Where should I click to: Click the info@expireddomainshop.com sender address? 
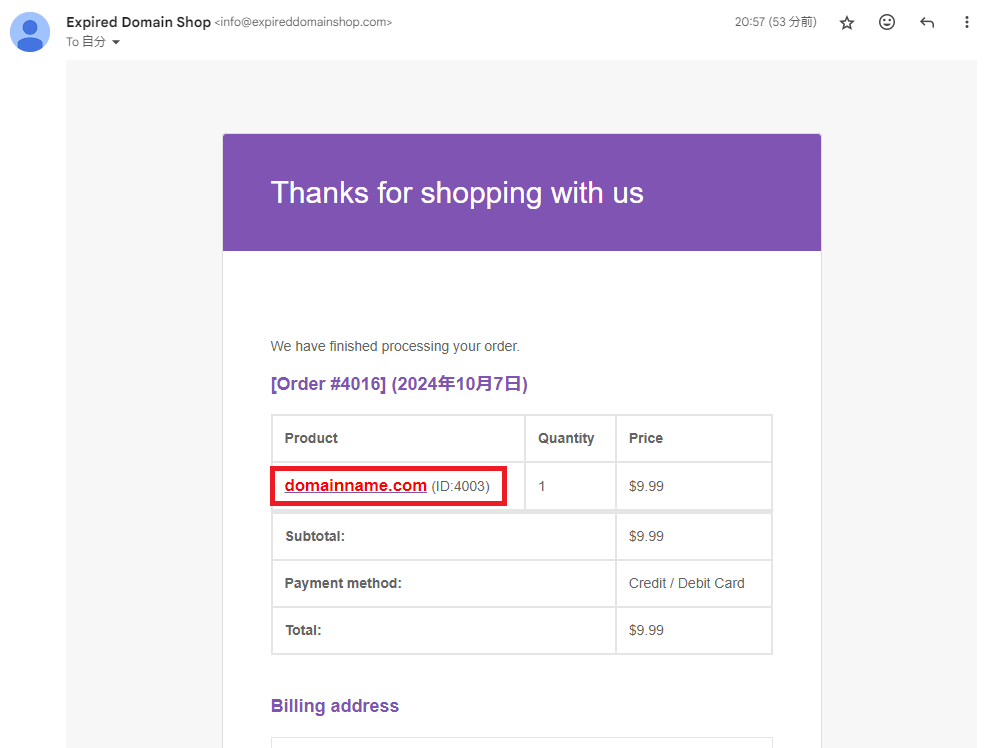(x=303, y=22)
